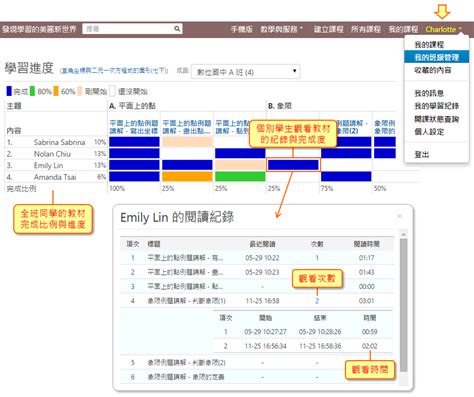Select student name Amanda Tsai
The width and height of the screenshot is (474, 397).
(x=55, y=177)
